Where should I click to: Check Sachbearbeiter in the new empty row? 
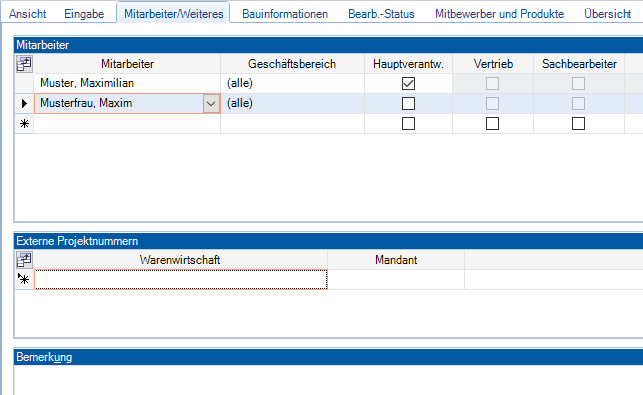579,123
